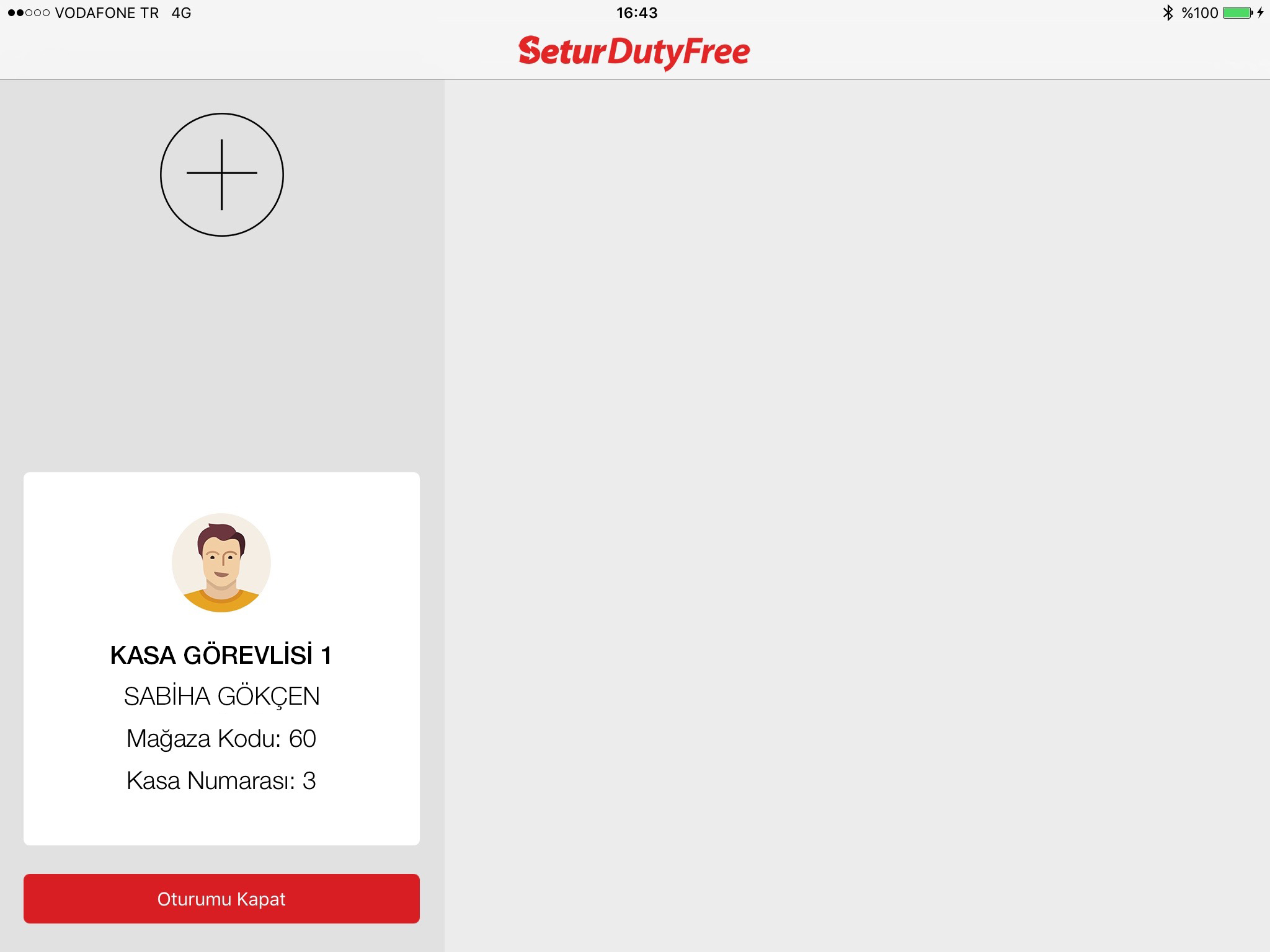Click blank sidebar area below plus icon
The width and height of the screenshot is (1270, 952).
(x=221, y=353)
